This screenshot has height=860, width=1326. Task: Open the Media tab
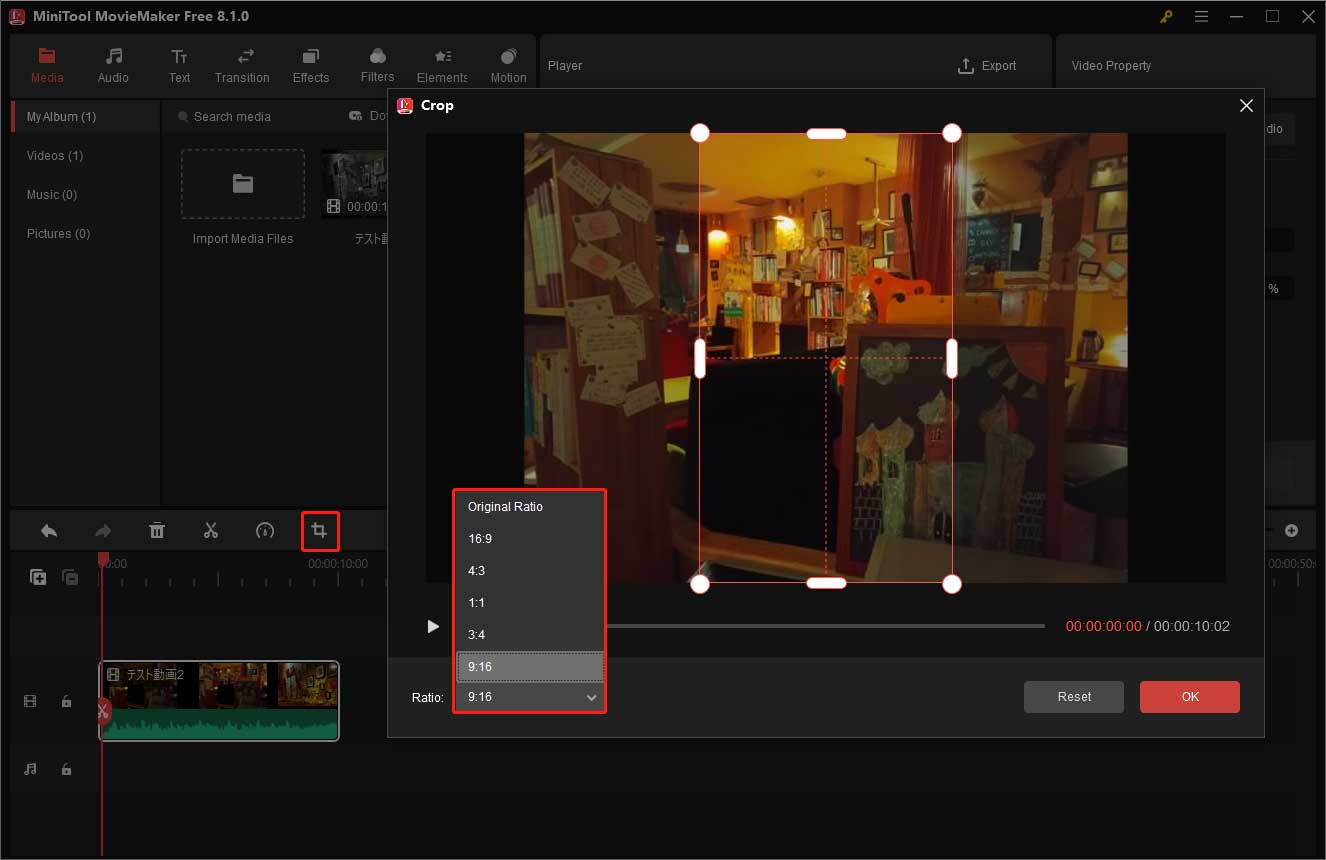coord(47,66)
